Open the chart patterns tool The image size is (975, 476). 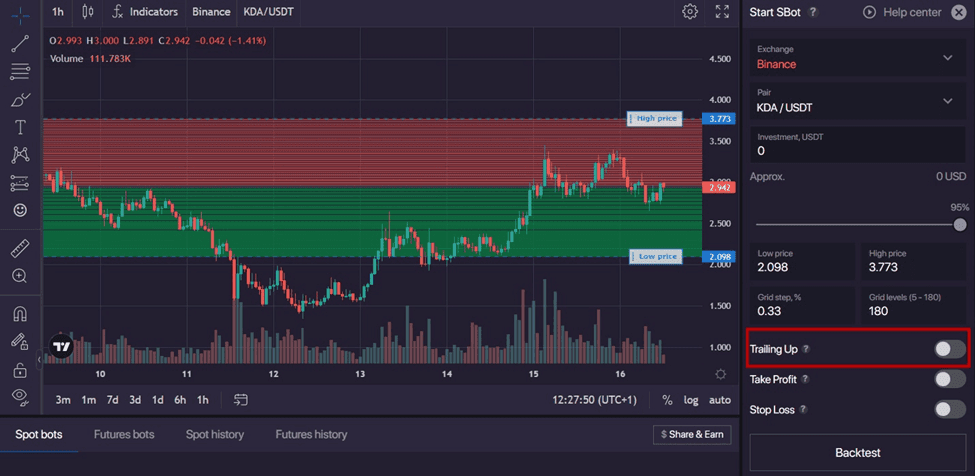[20, 155]
